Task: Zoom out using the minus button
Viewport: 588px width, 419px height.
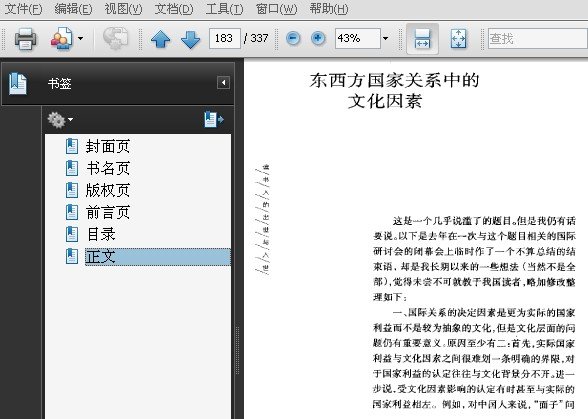Action: [x=293, y=38]
